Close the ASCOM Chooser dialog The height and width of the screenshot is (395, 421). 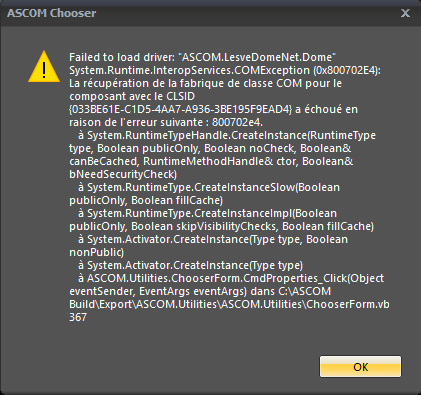pyautogui.click(x=405, y=13)
